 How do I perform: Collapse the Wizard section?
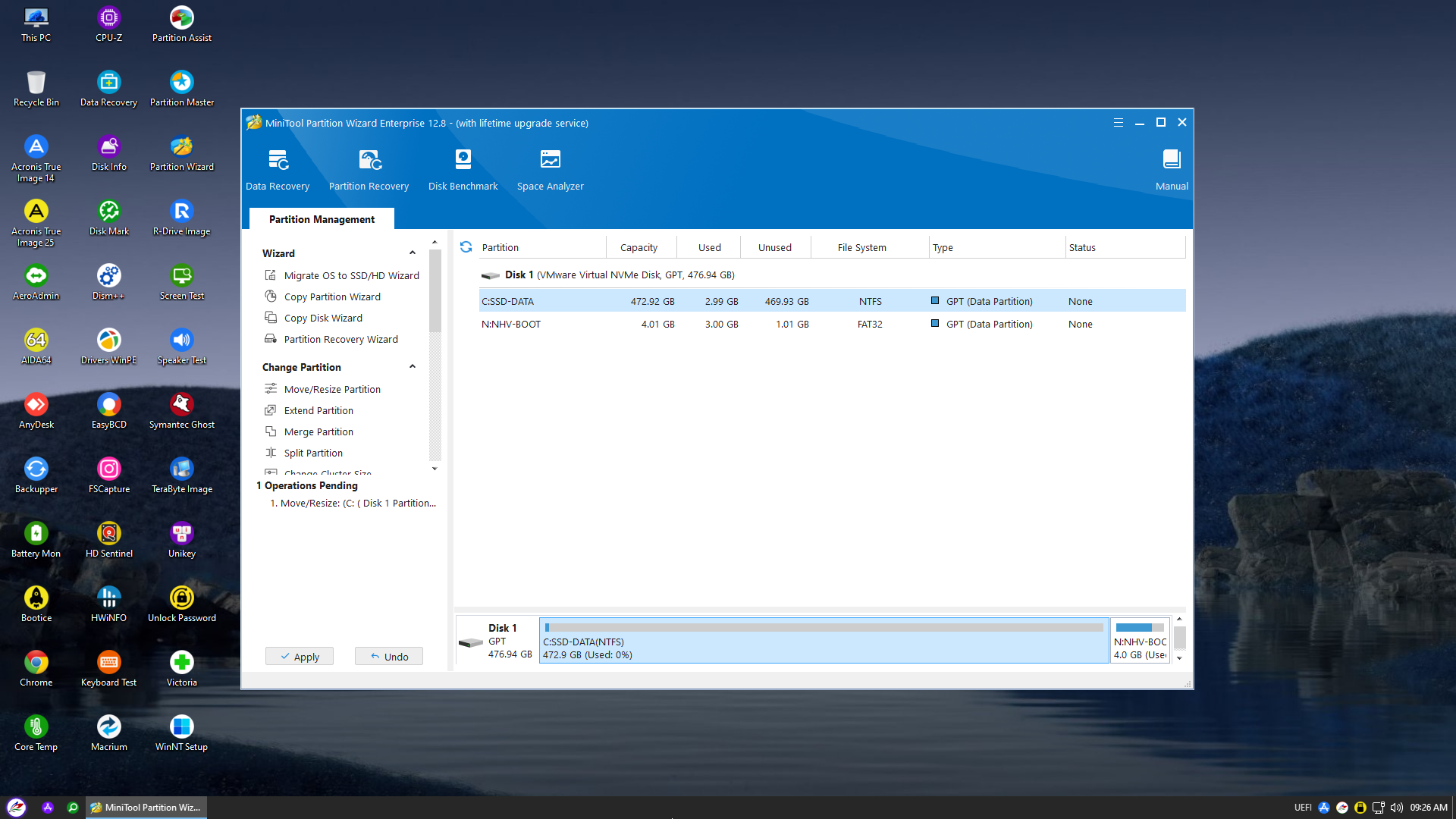(413, 253)
